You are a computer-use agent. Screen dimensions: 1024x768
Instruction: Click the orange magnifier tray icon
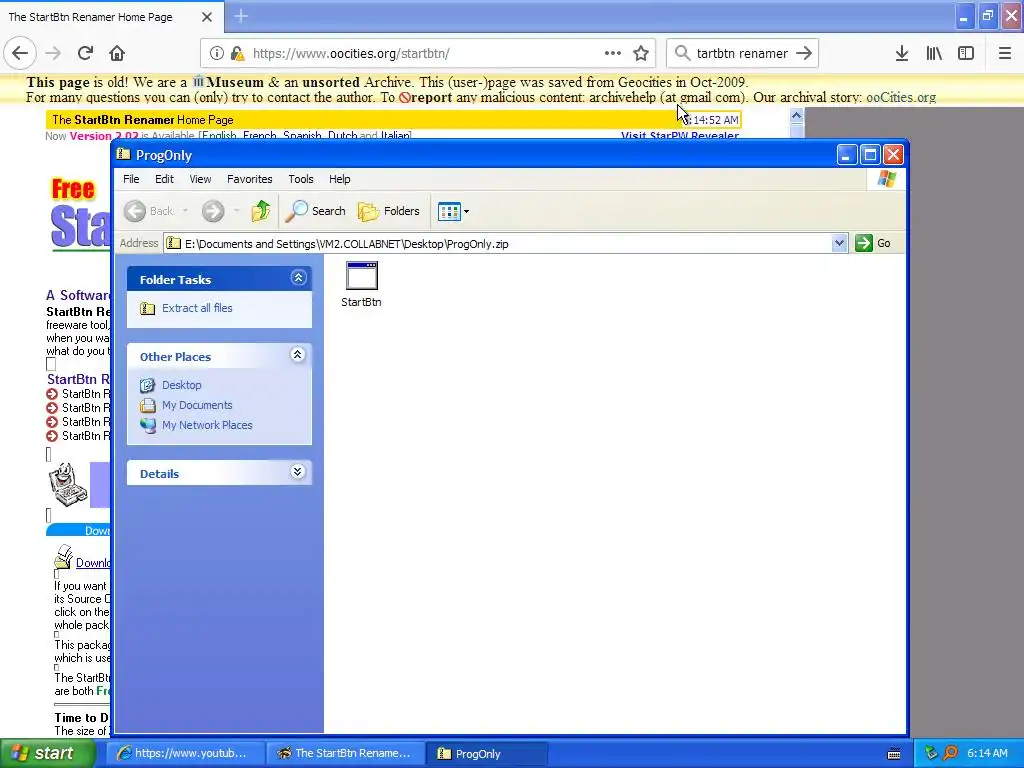pyautogui.click(x=951, y=753)
